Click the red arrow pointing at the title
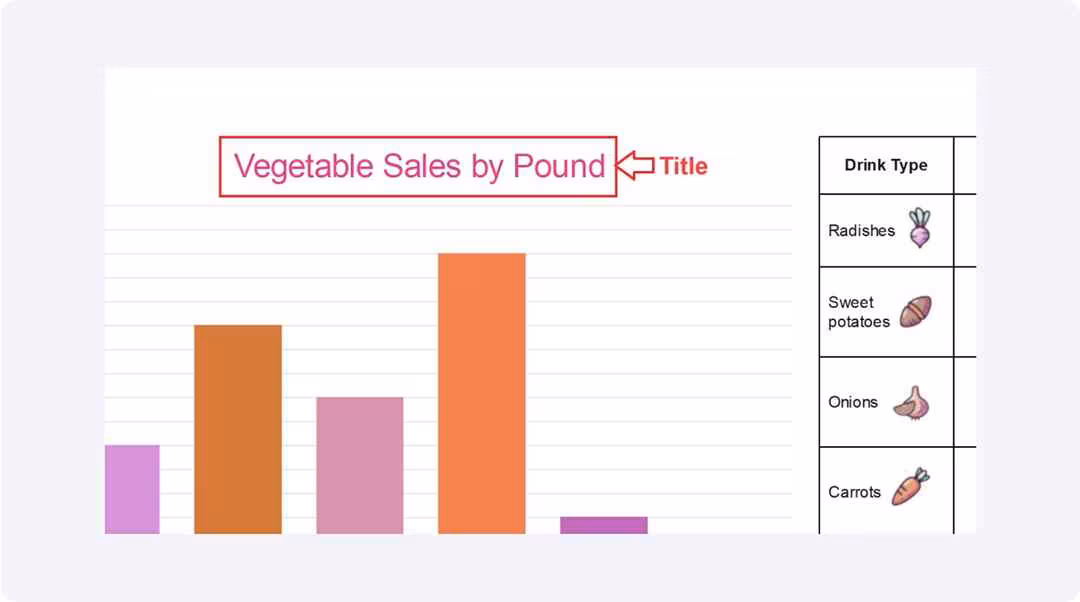The height and width of the screenshot is (602, 1080). 634,166
